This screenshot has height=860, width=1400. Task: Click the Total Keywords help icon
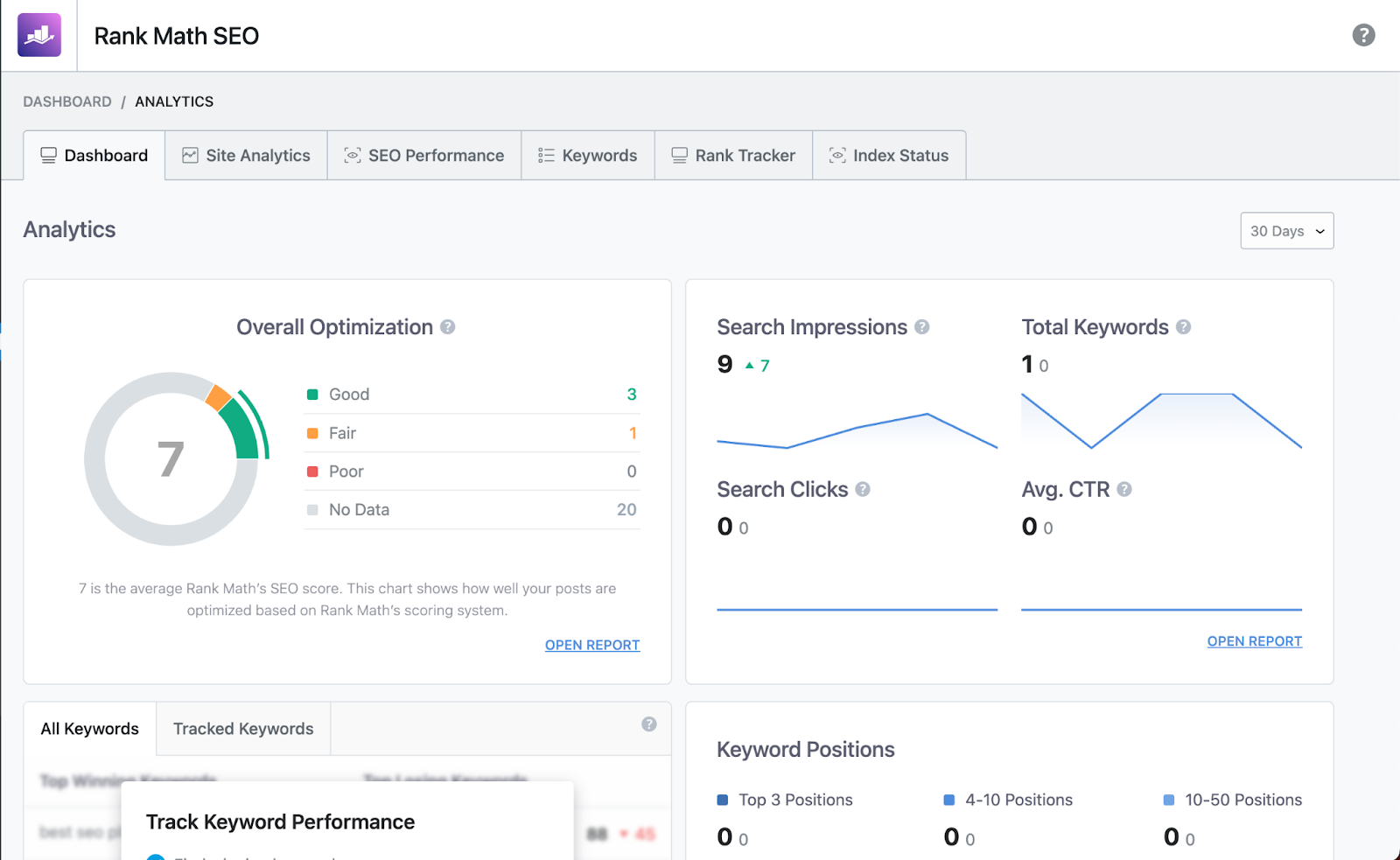[1183, 327]
